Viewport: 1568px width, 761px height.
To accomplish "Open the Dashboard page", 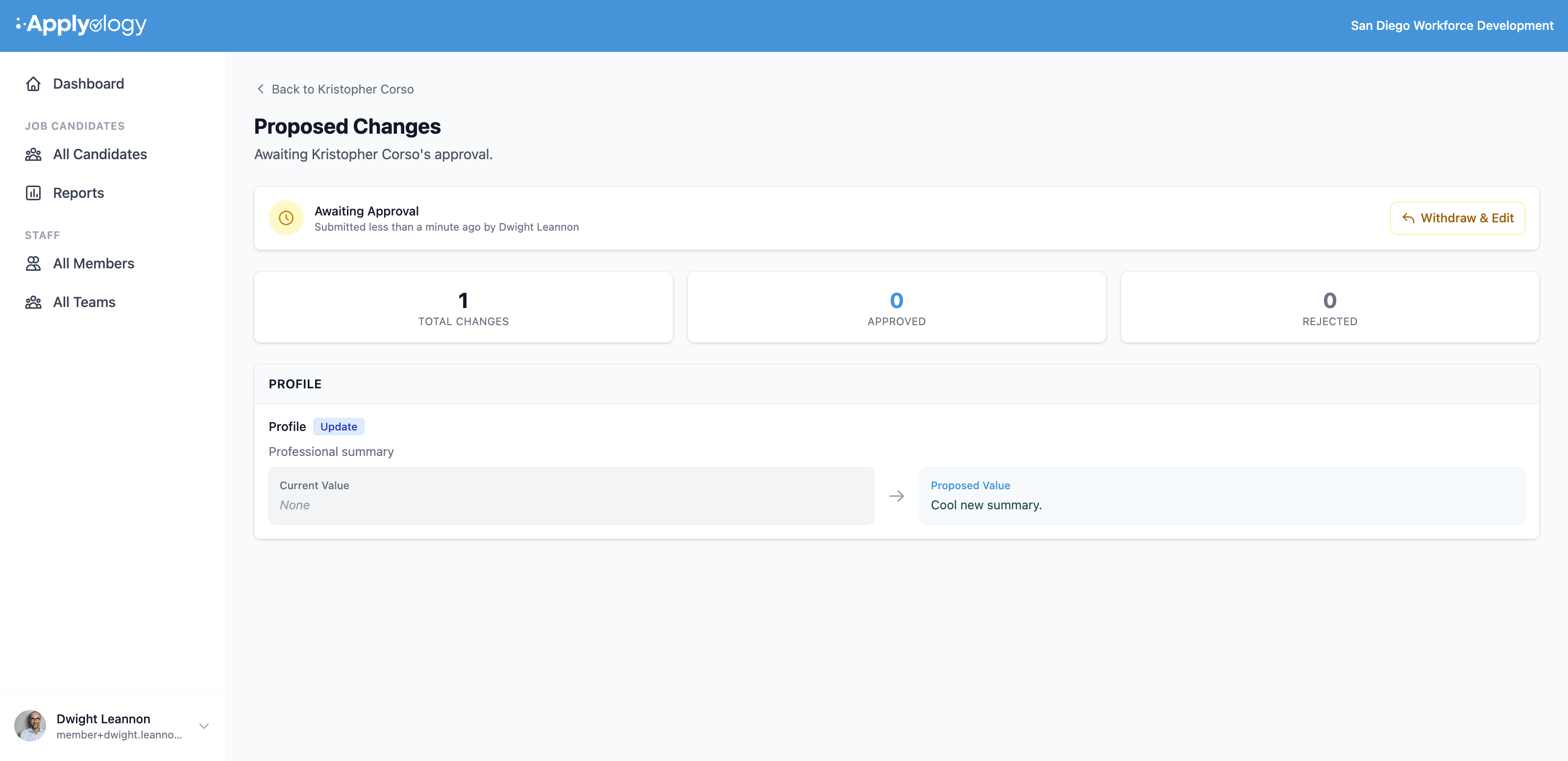I will tap(88, 84).
